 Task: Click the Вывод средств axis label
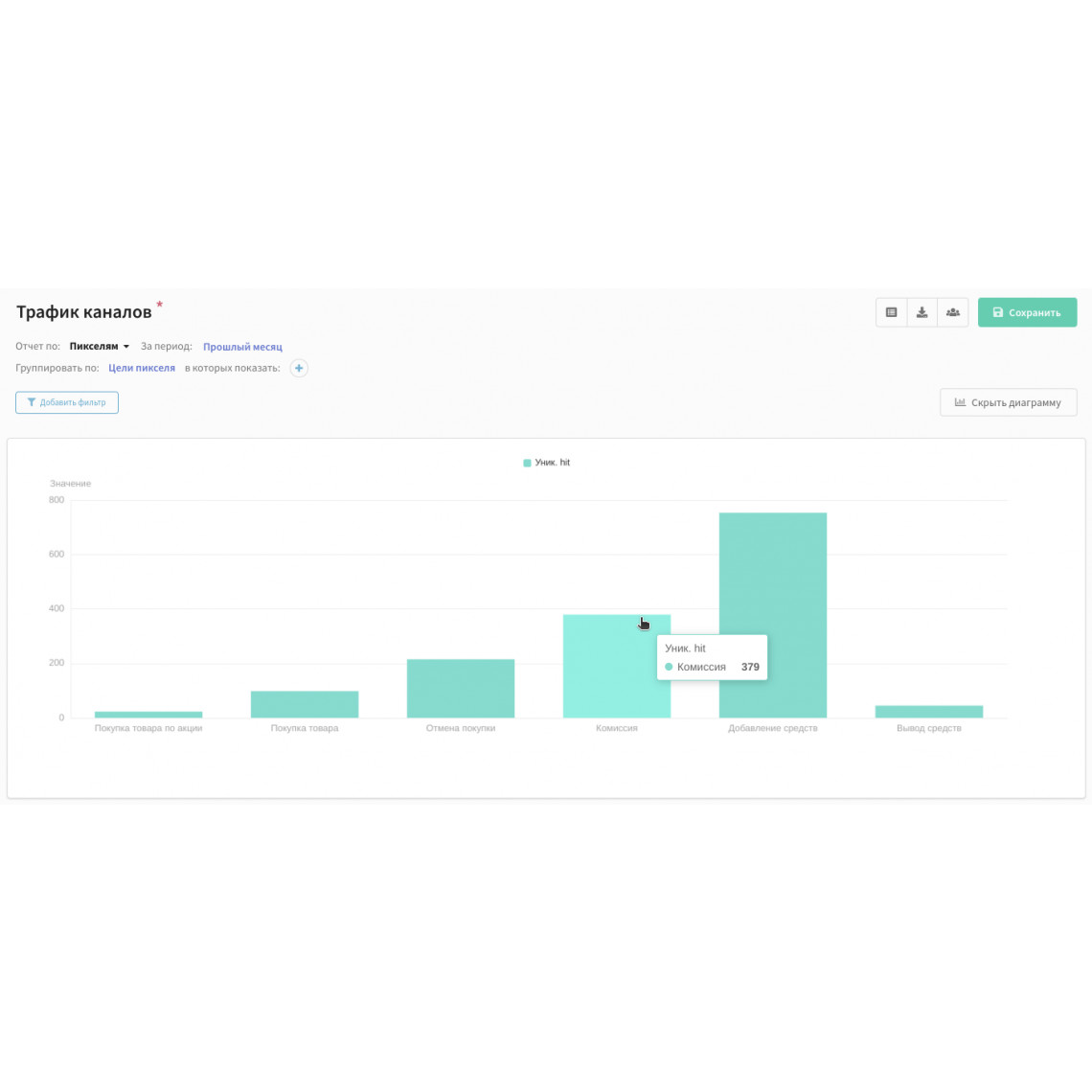click(929, 728)
